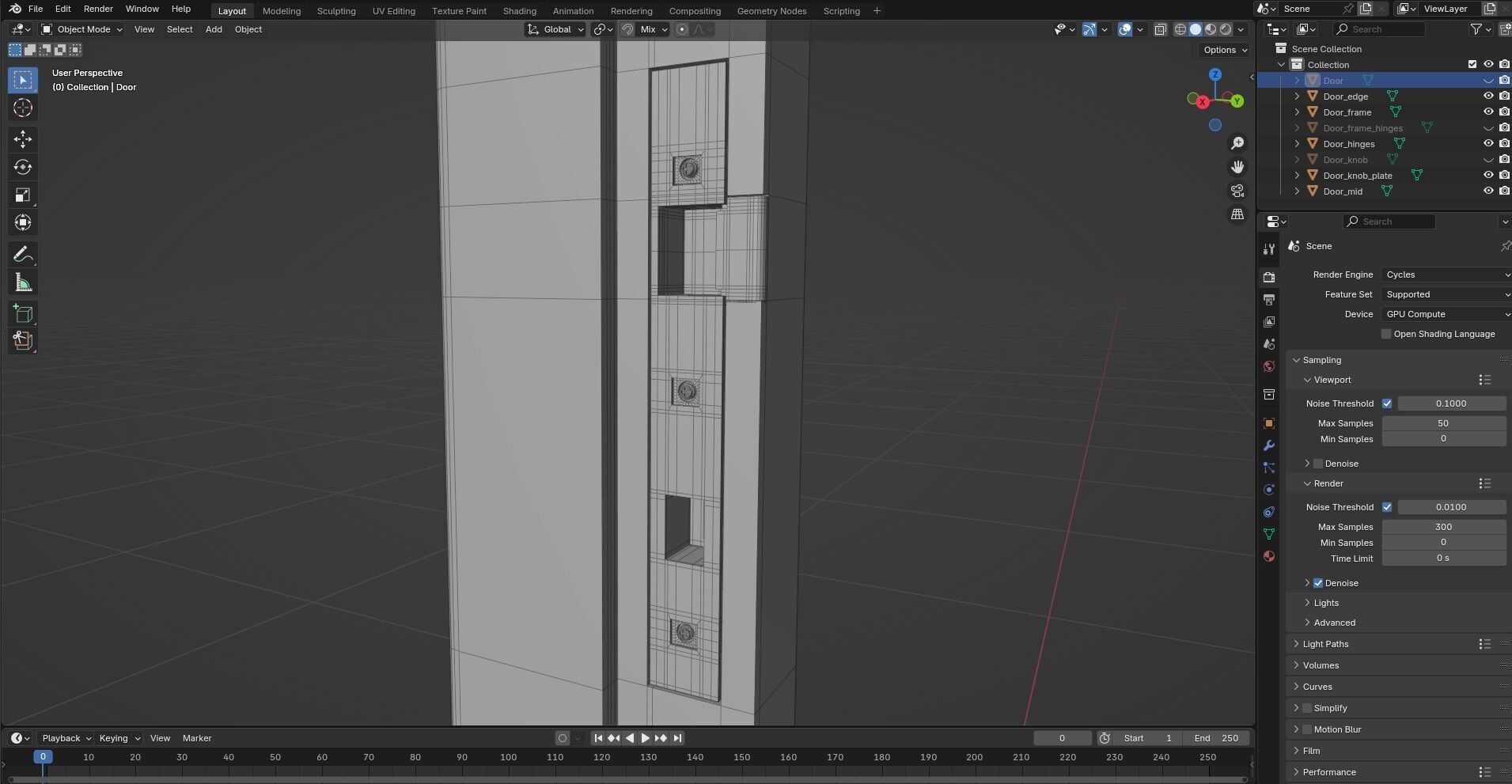This screenshot has width=1512, height=784.
Task: Open the Feature Set dropdown
Action: pyautogui.click(x=1446, y=294)
